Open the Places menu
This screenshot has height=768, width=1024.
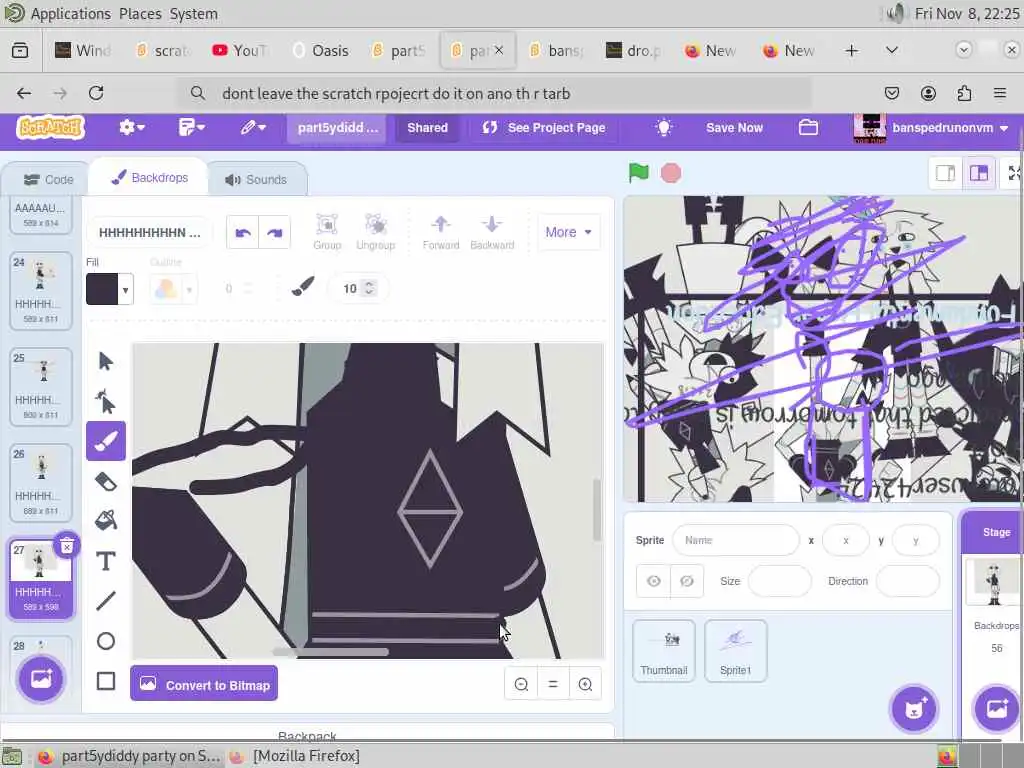(140, 14)
